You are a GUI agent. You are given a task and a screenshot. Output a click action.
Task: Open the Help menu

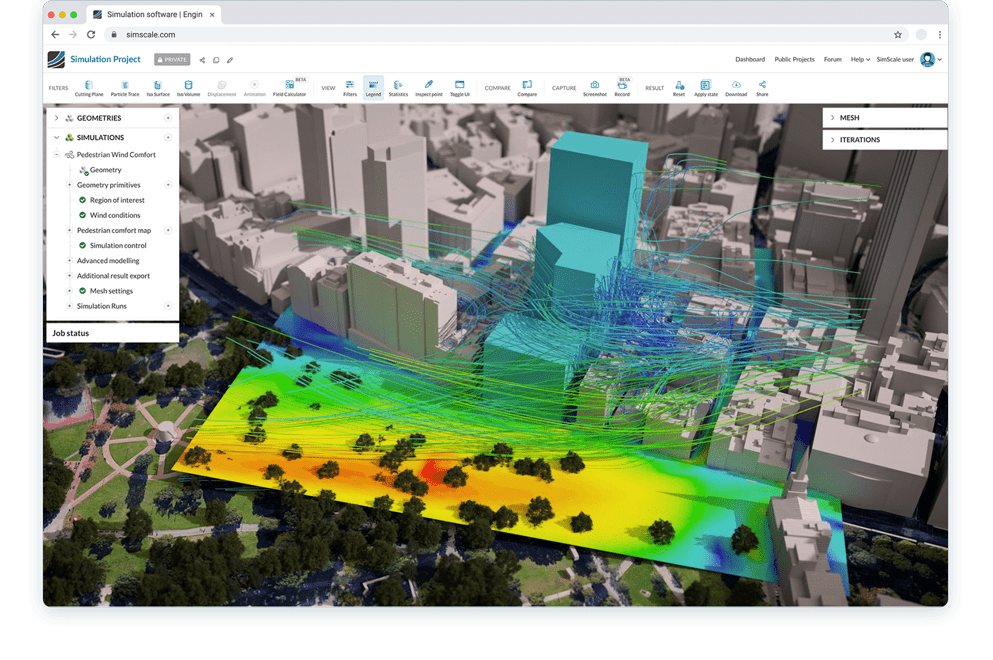click(859, 59)
